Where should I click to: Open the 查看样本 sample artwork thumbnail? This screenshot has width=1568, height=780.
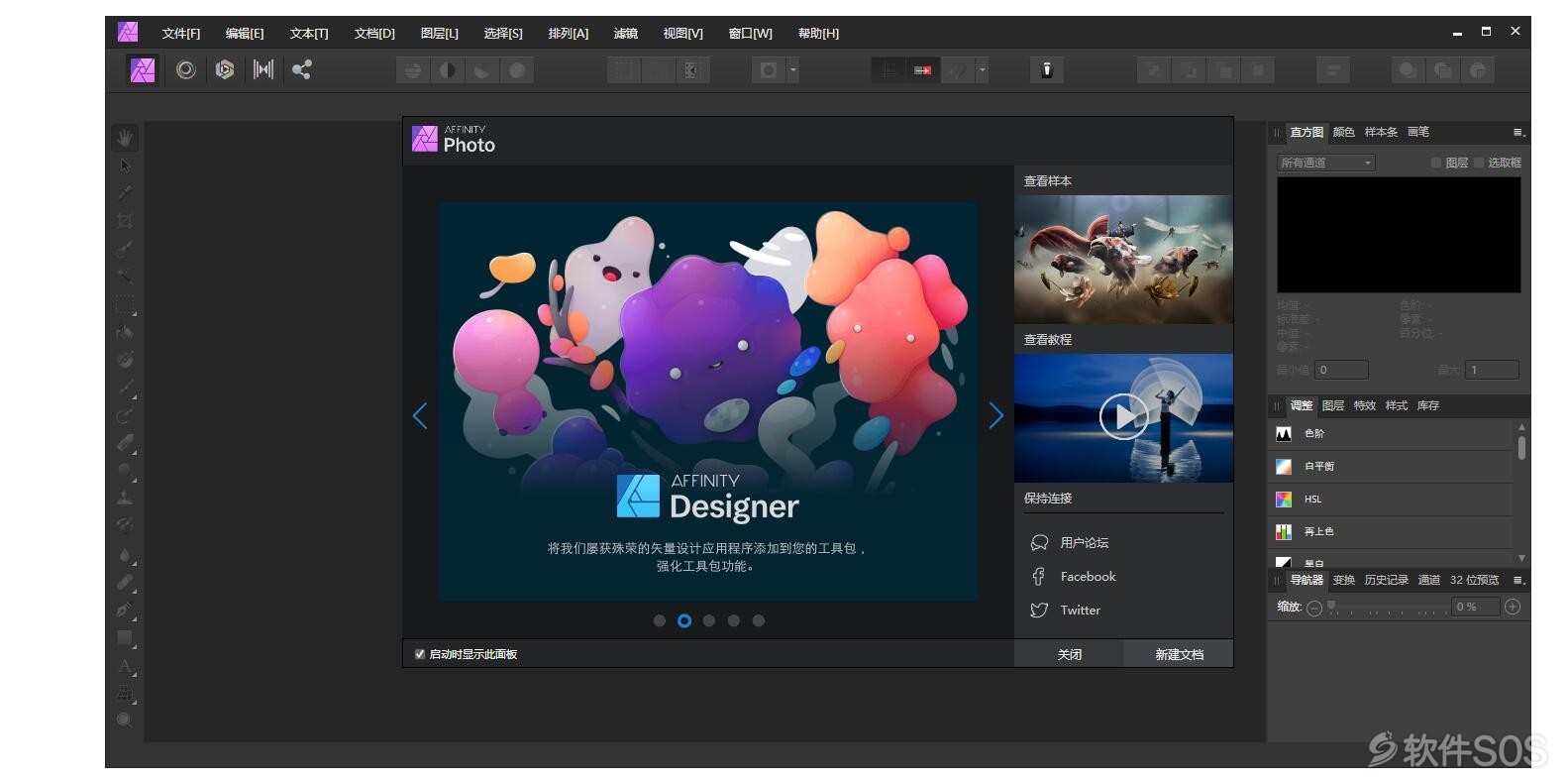click(x=1123, y=260)
